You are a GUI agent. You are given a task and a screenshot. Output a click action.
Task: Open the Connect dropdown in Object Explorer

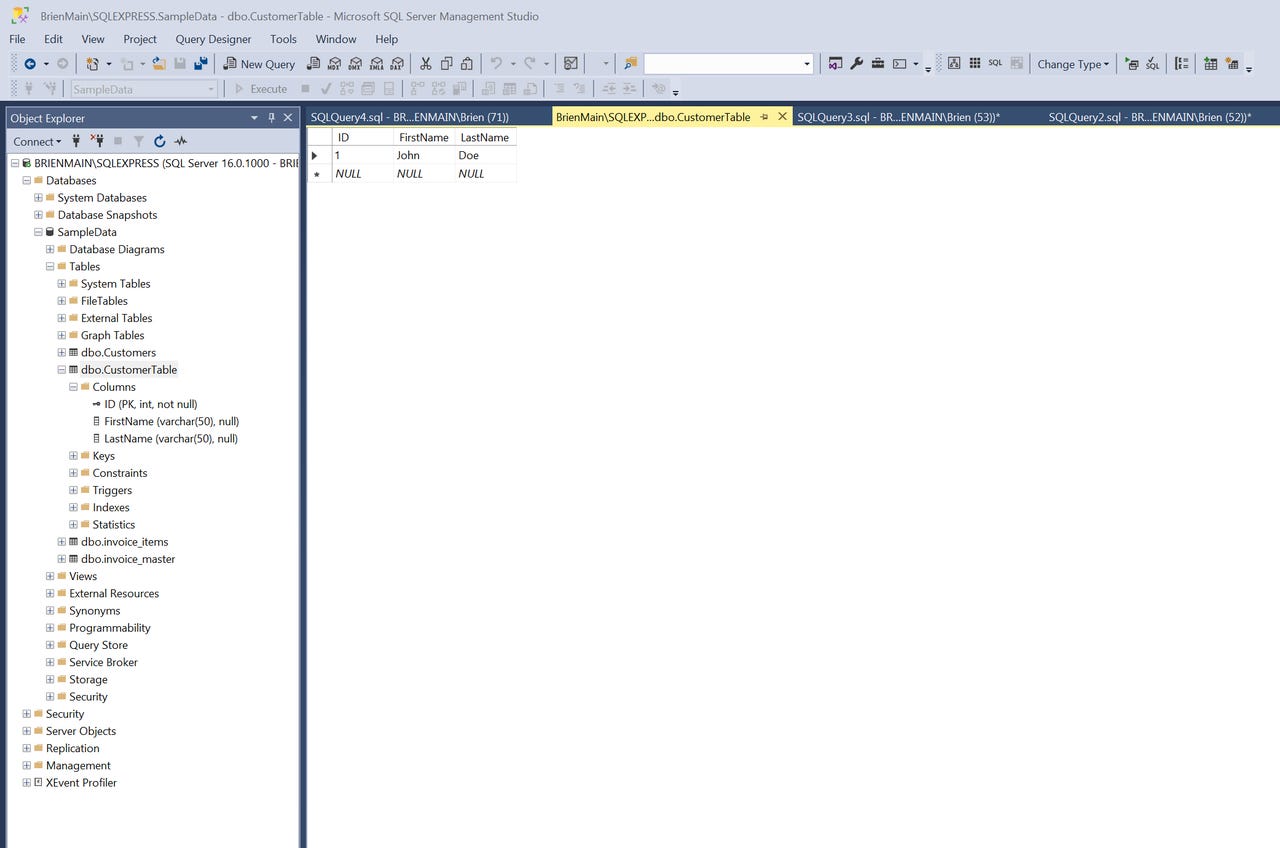point(37,141)
